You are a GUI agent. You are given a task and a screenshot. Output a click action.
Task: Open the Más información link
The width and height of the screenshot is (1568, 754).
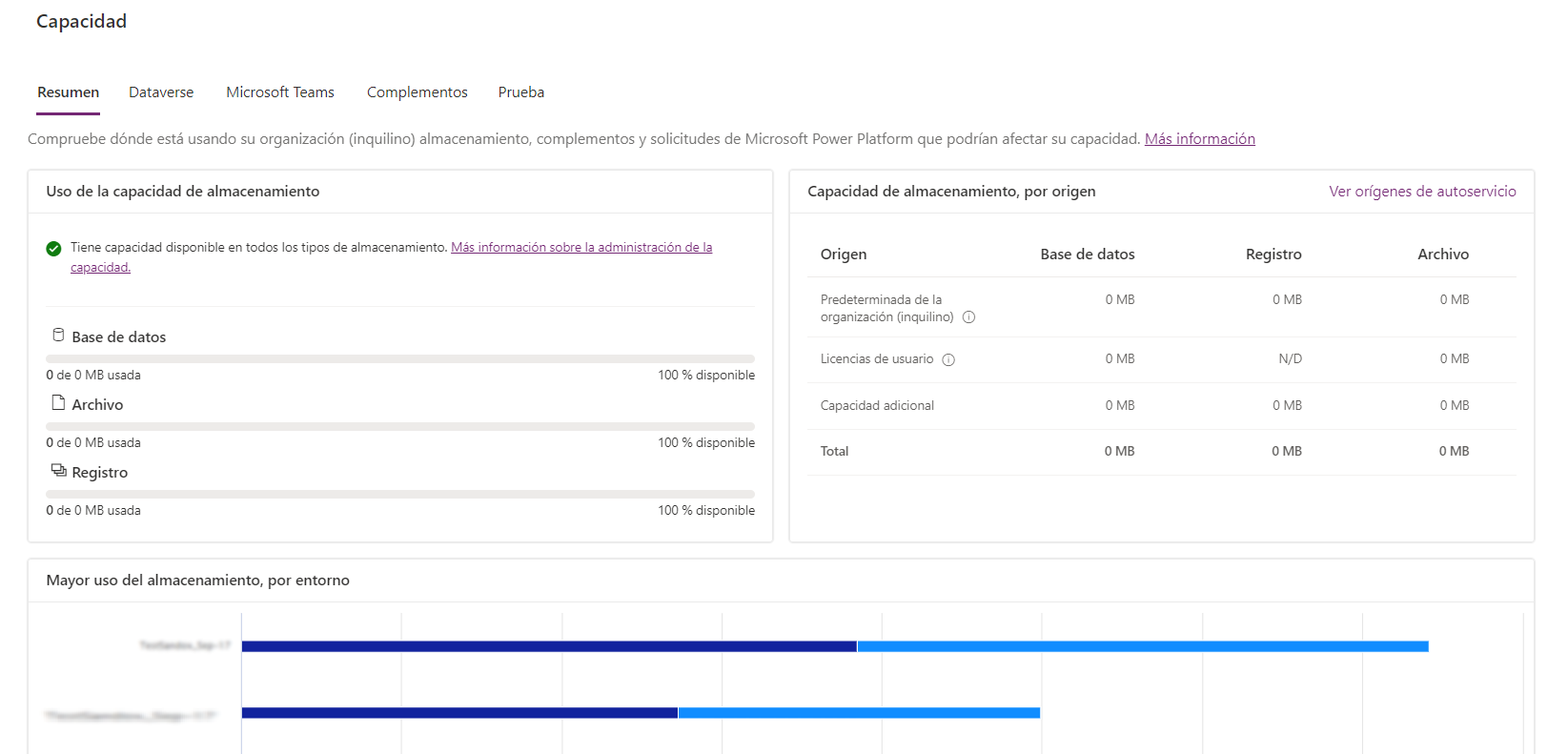[1200, 139]
